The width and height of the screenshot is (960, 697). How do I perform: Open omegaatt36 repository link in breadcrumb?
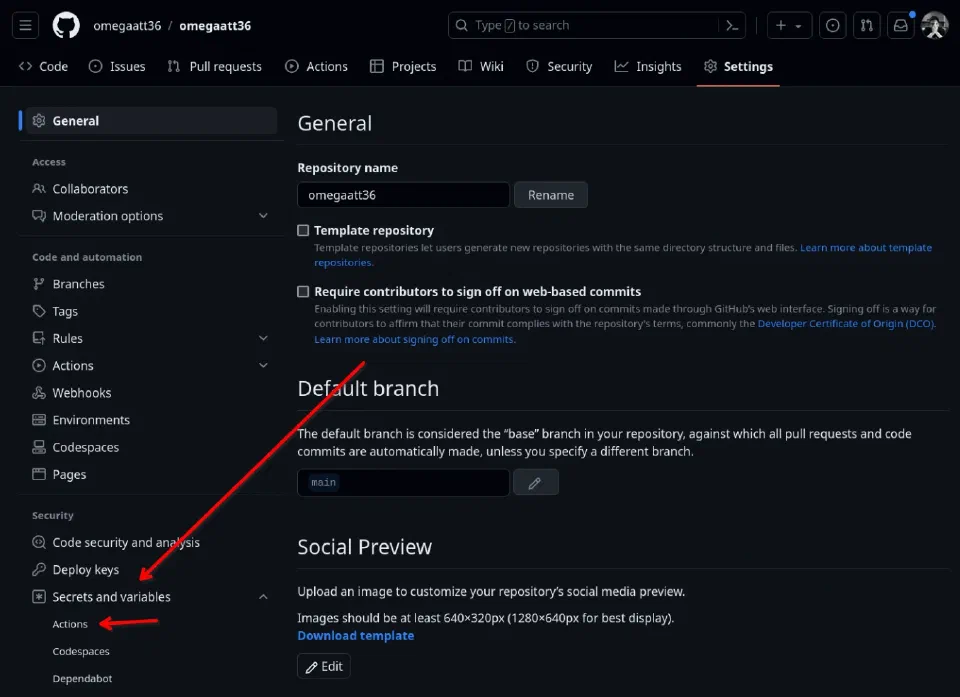tap(215, 26)
